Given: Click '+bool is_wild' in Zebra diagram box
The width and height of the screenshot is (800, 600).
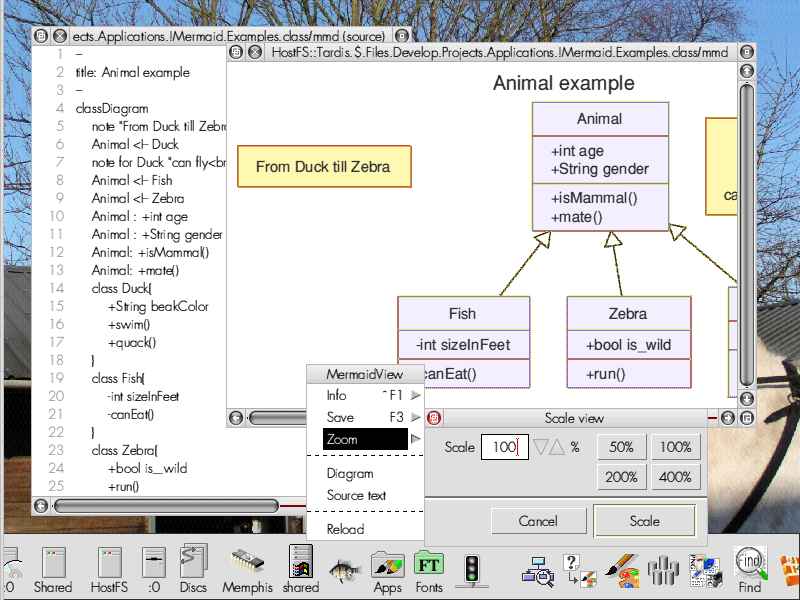Looking at the screenshot, I should (628, 345).
